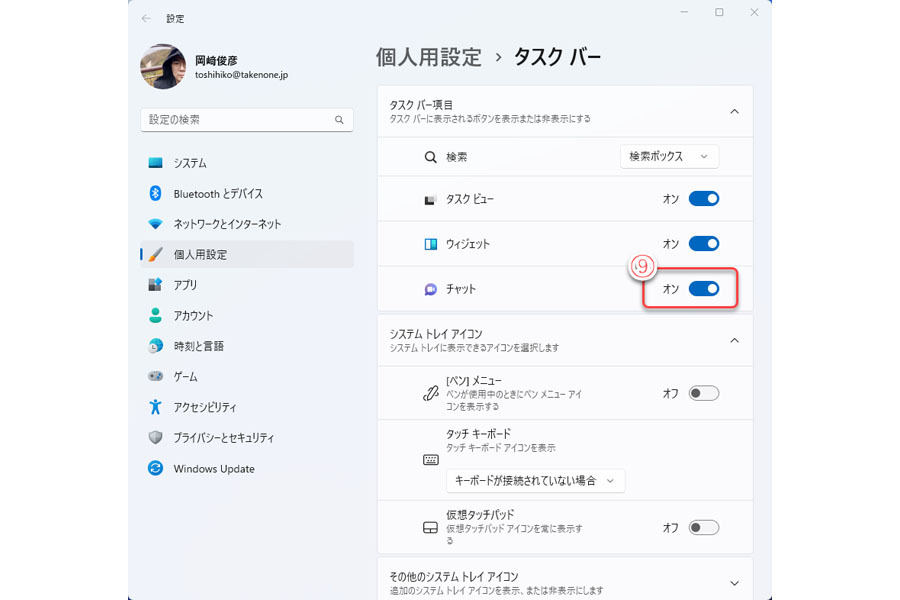This screenshot has height=600, width=900.
Task: Click the アプリ icon in sidebar
Action: 156,285
